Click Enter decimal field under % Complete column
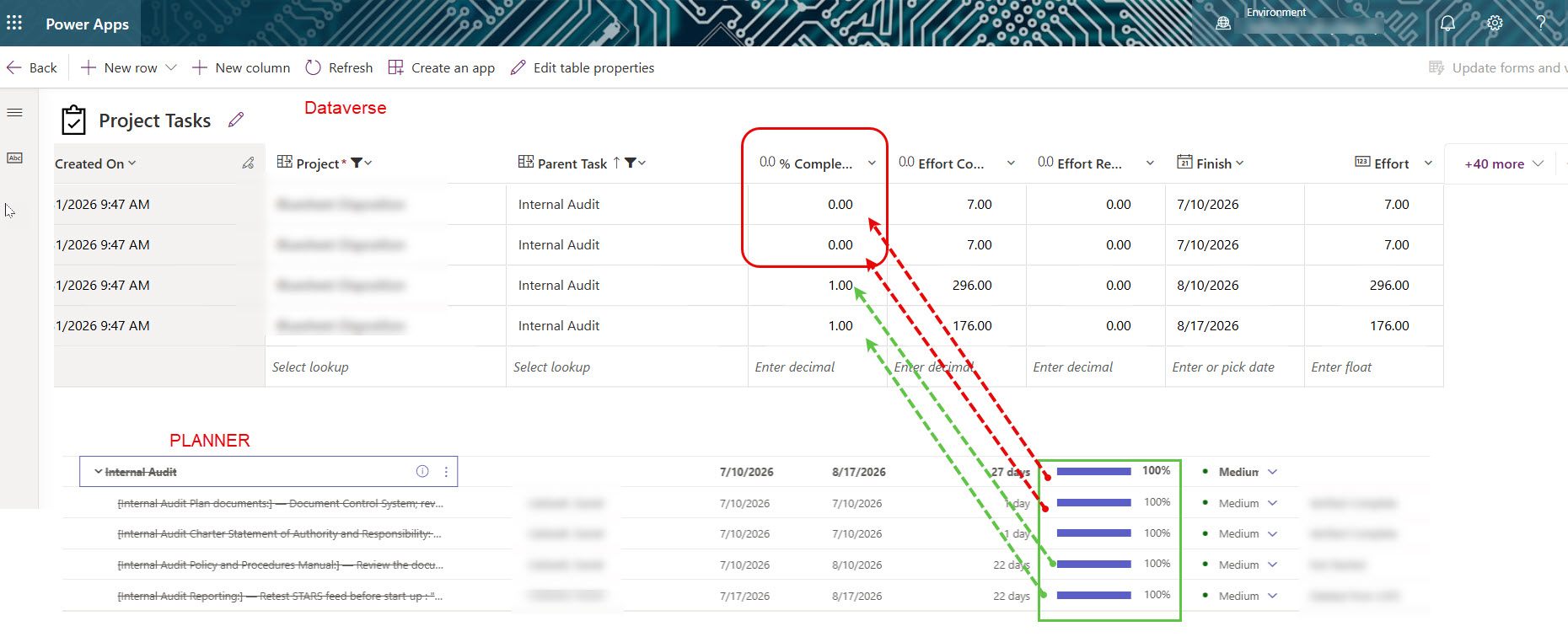The width and height of the screenshot is (1568, 637). (818, 367)
